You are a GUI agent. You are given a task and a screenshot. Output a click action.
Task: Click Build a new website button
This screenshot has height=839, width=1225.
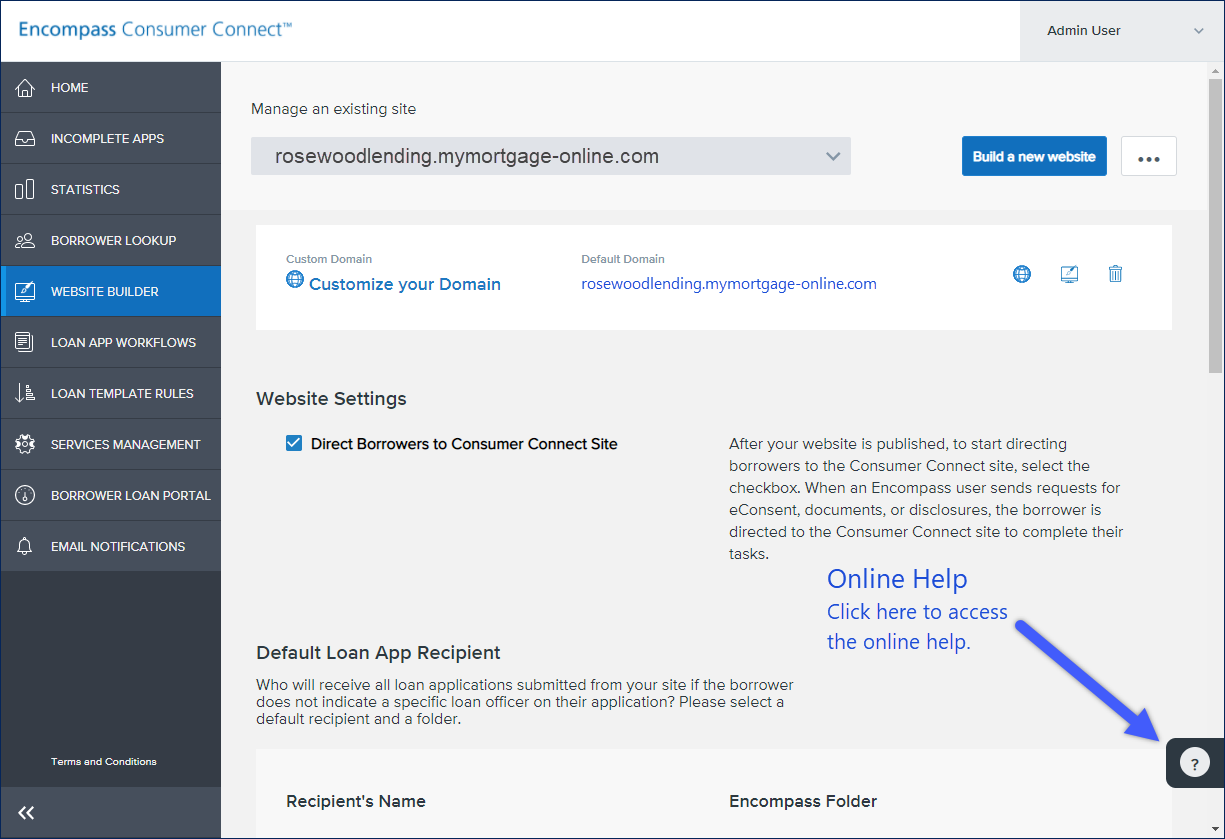coord(1034,156)
